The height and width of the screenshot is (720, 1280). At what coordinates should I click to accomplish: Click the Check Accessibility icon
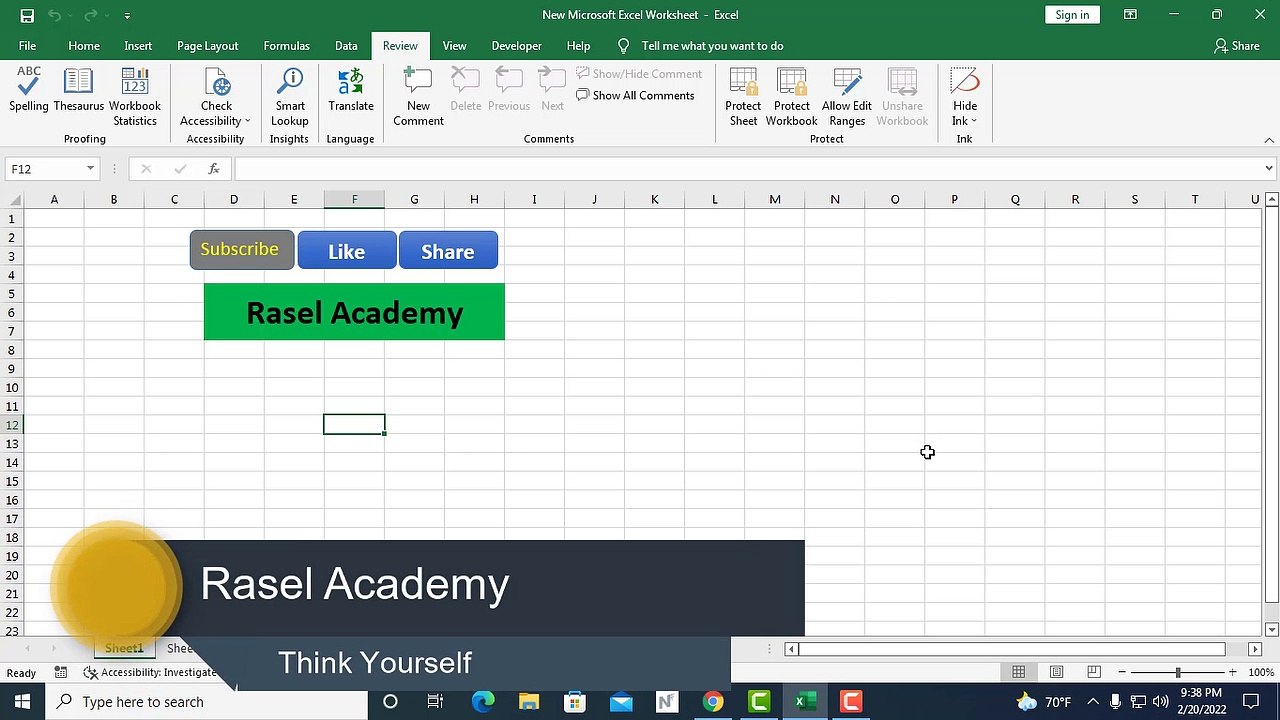click(216, 82)
